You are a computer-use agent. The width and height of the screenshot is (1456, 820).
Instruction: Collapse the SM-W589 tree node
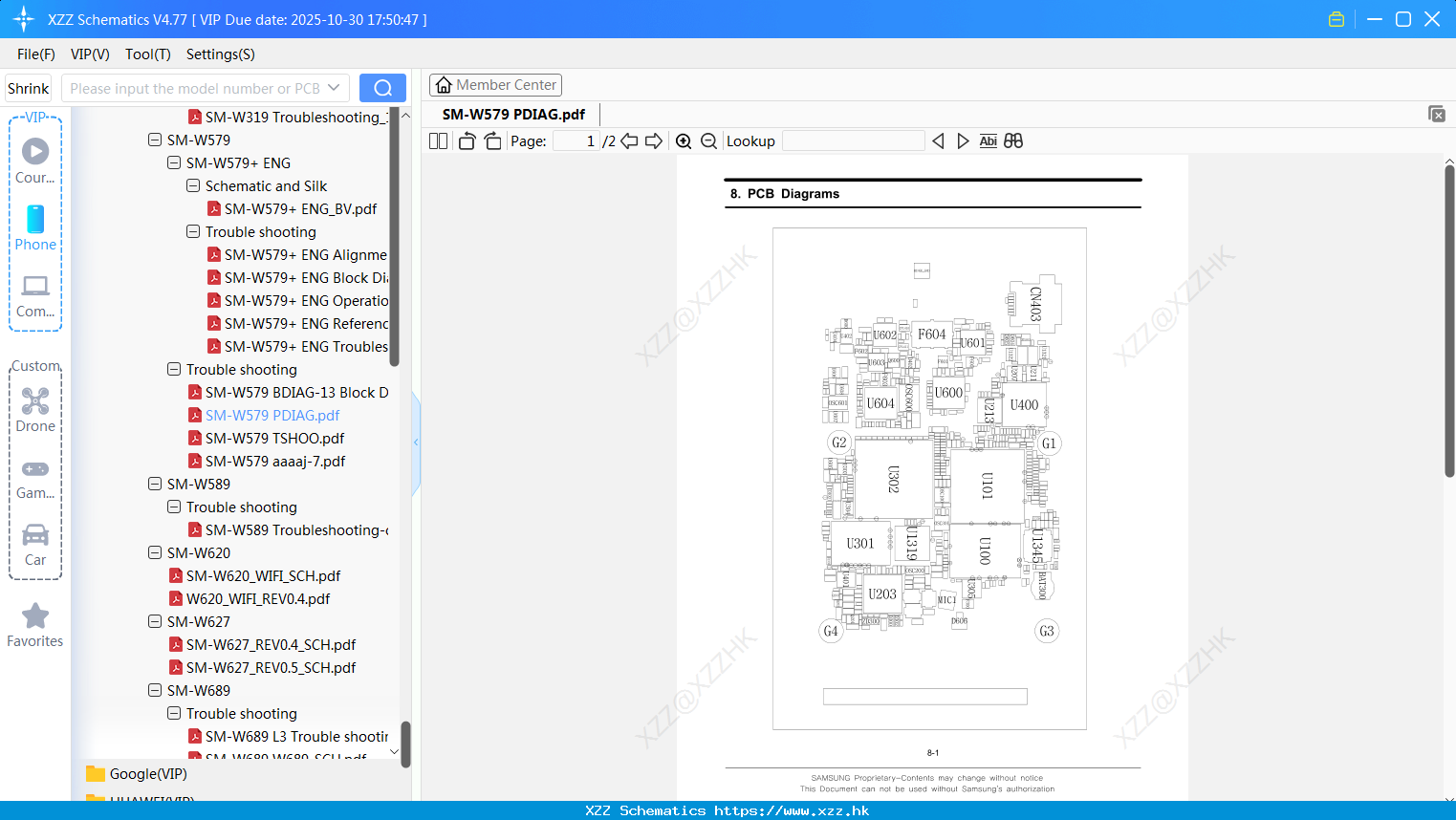pos(155,484)
